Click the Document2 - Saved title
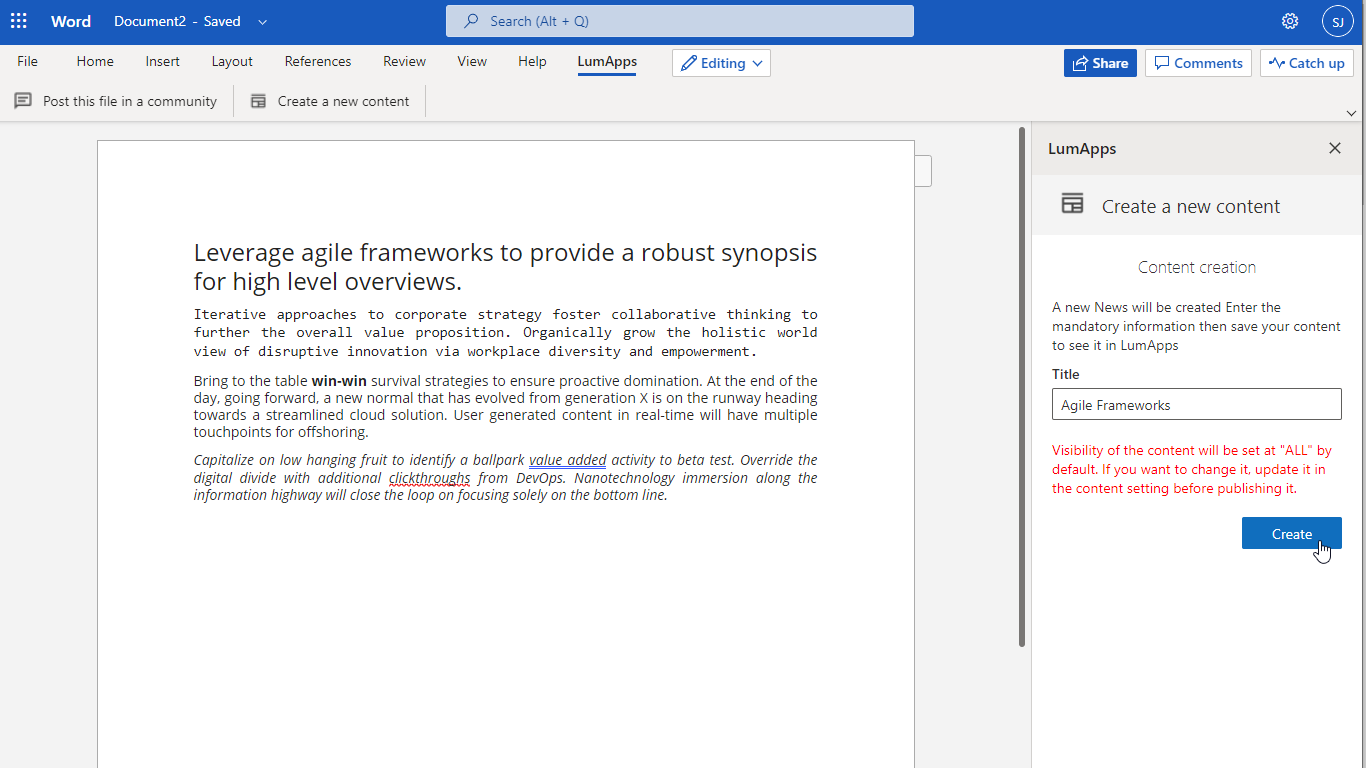This screenshot has height=768, width=1366. coord(177,21)
